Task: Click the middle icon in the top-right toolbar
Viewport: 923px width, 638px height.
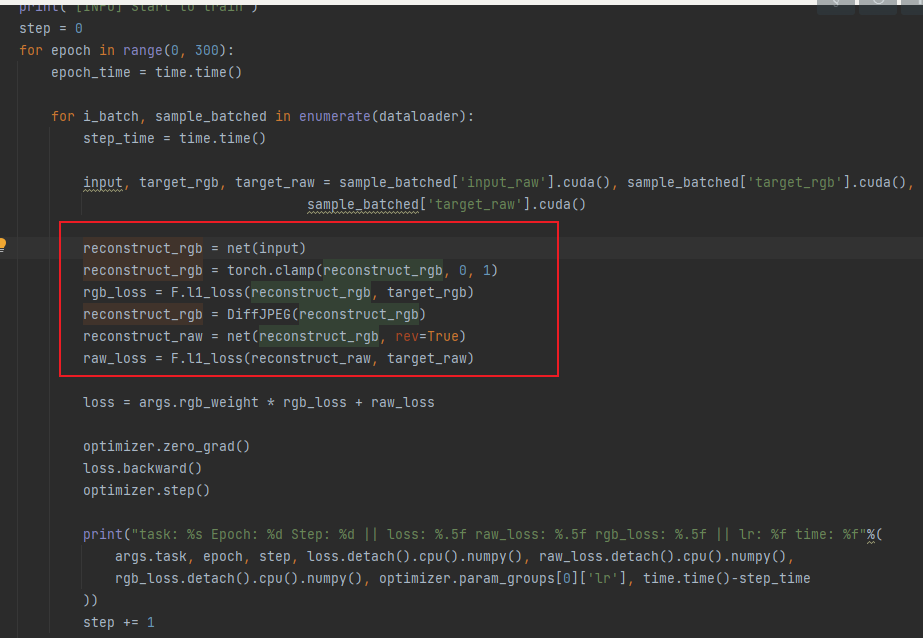Action: tap(878, 5)
